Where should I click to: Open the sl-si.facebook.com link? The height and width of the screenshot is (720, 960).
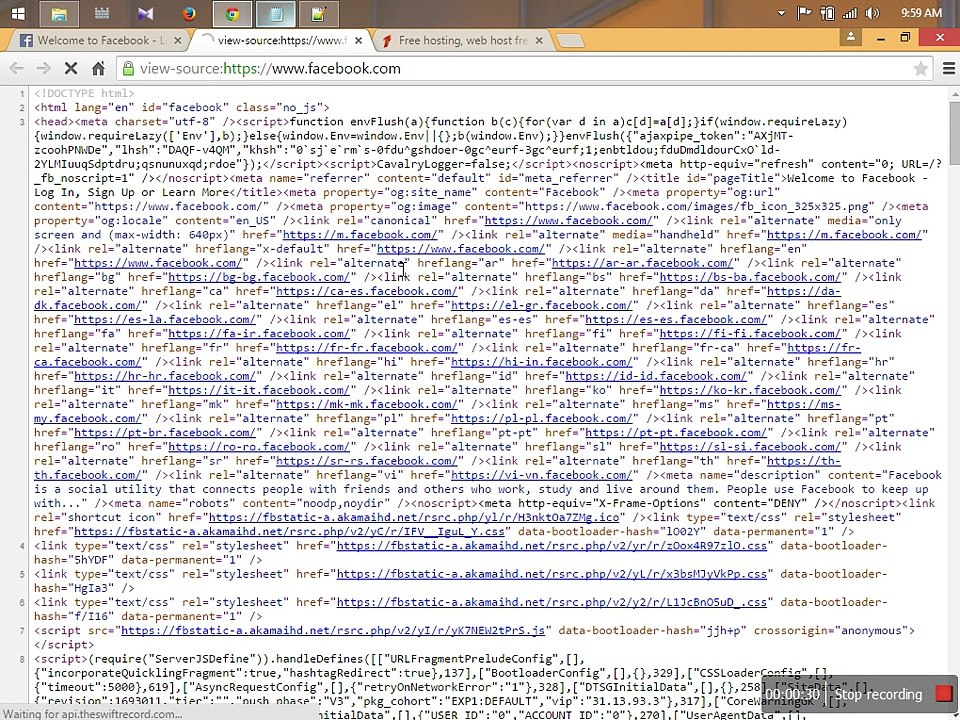750,446
